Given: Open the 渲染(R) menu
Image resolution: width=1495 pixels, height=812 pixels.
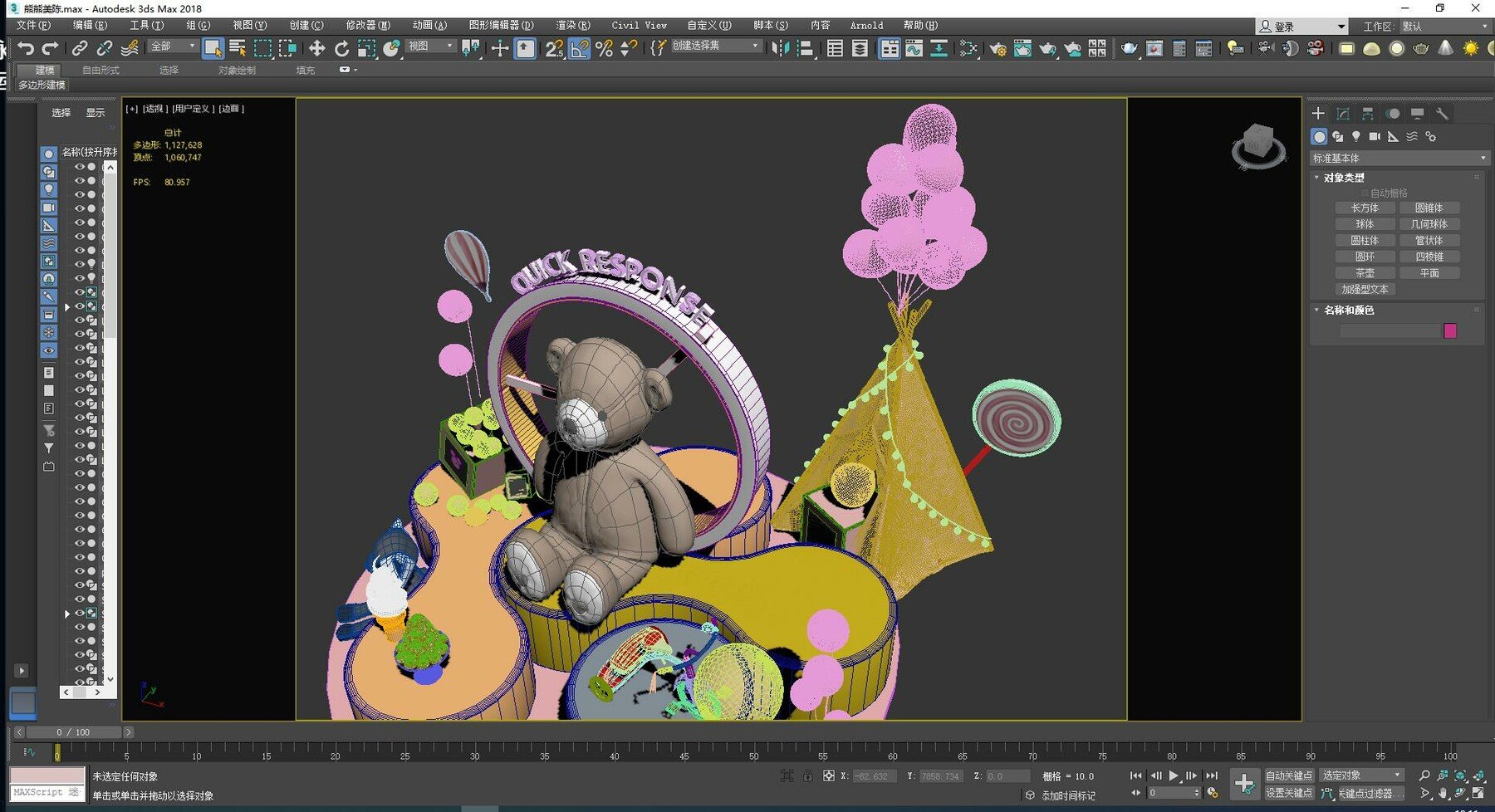Looking at the screenshot, I should pos(573,26).
